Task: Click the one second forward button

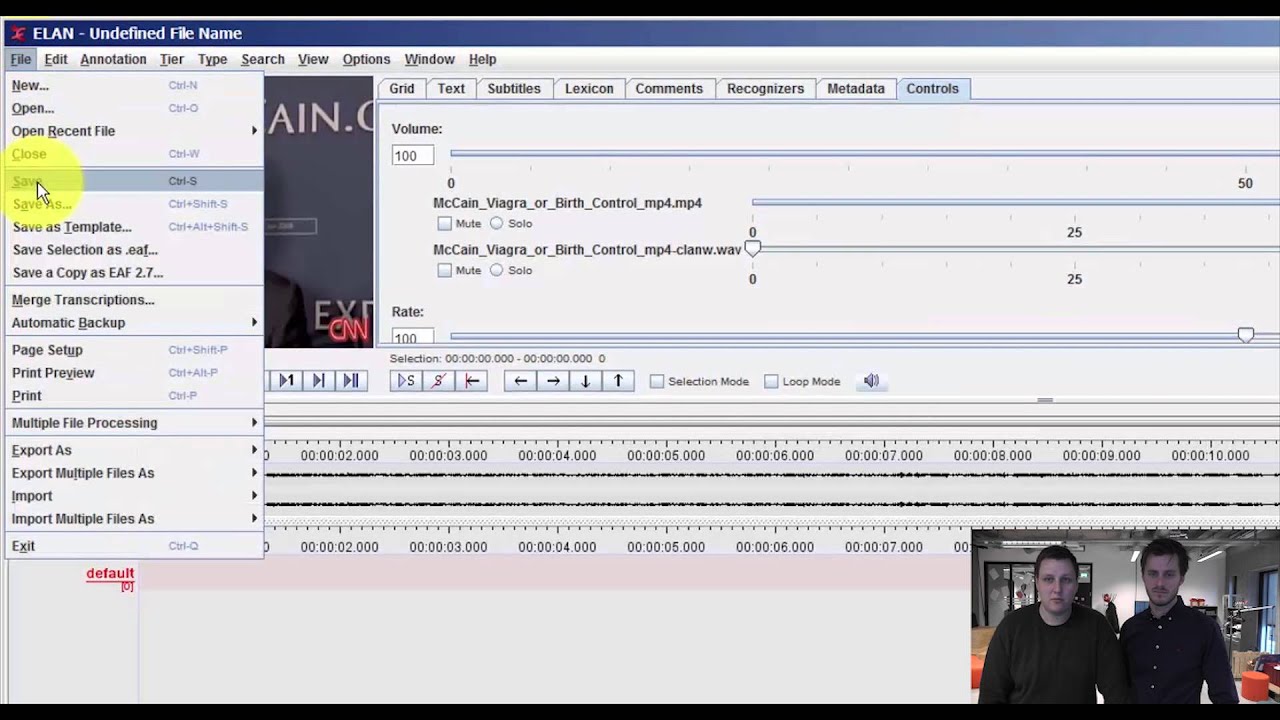Action: pyautogui.click(x=286, y=381)
